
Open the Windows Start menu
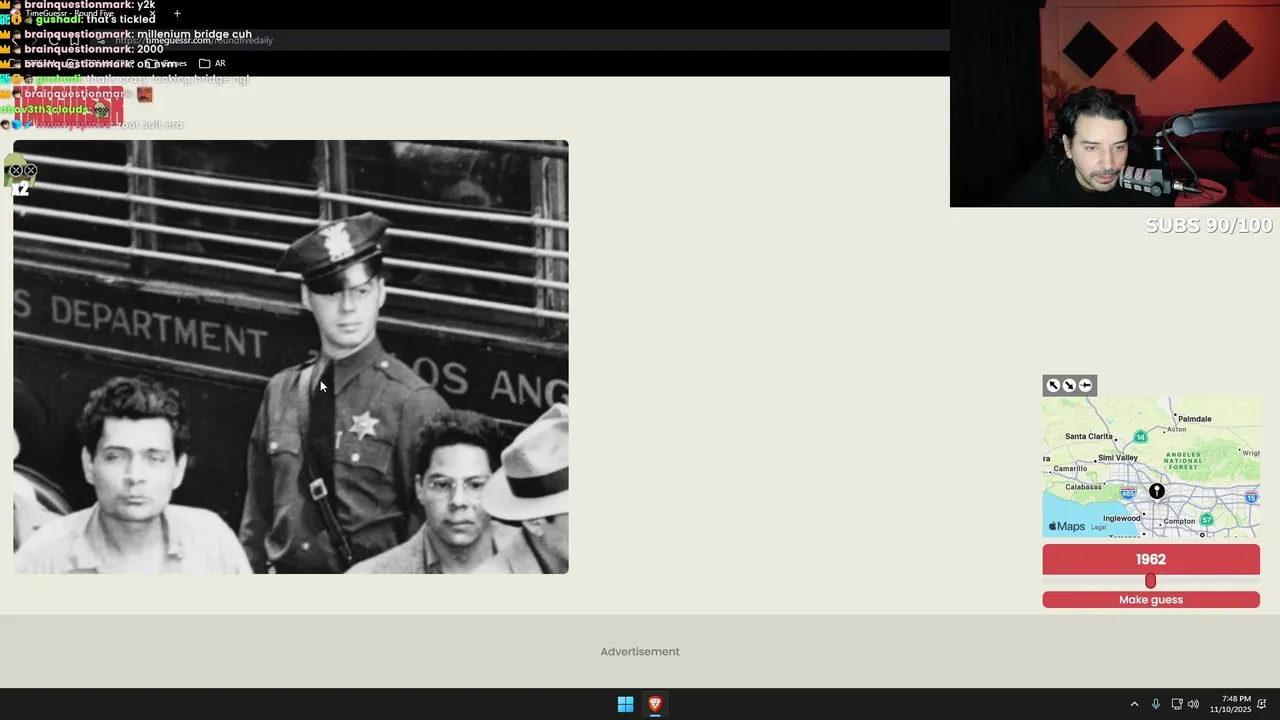point(625,704)
